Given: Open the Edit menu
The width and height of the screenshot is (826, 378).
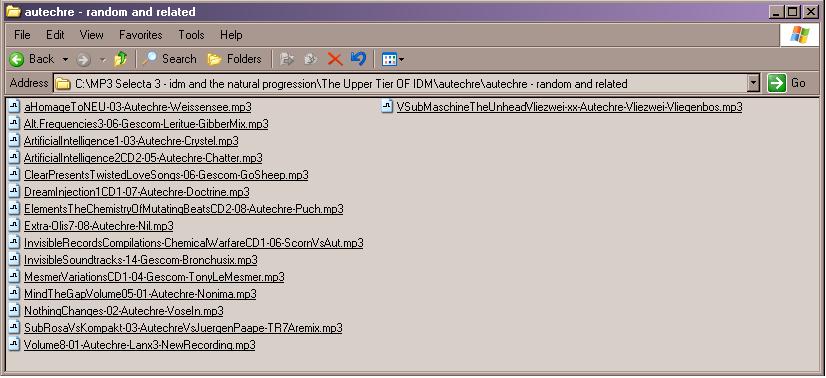Looking at the screenshot, I should (x=55, y=35).
